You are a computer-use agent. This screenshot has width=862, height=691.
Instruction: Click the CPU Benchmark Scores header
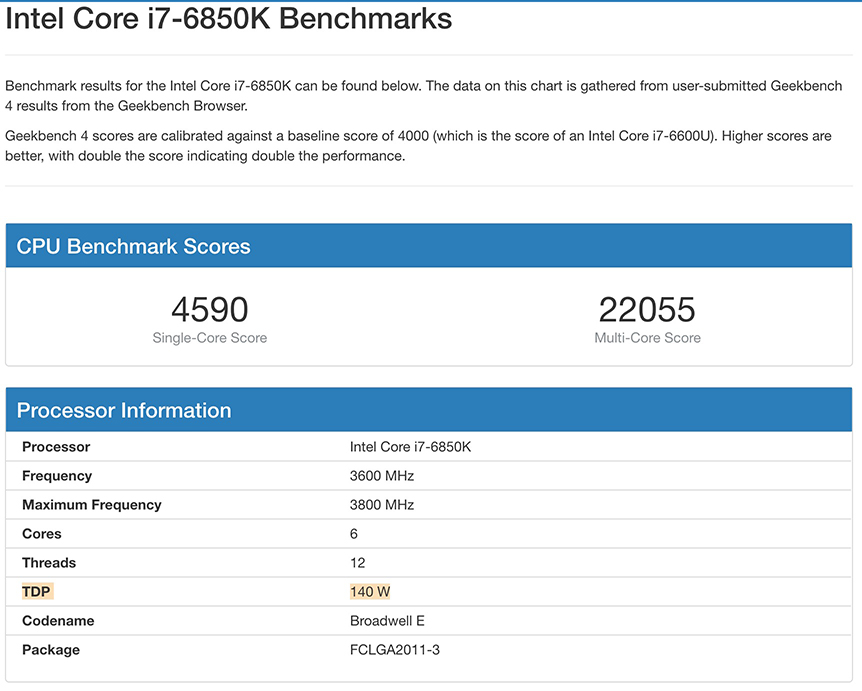(x=133, y=245)
